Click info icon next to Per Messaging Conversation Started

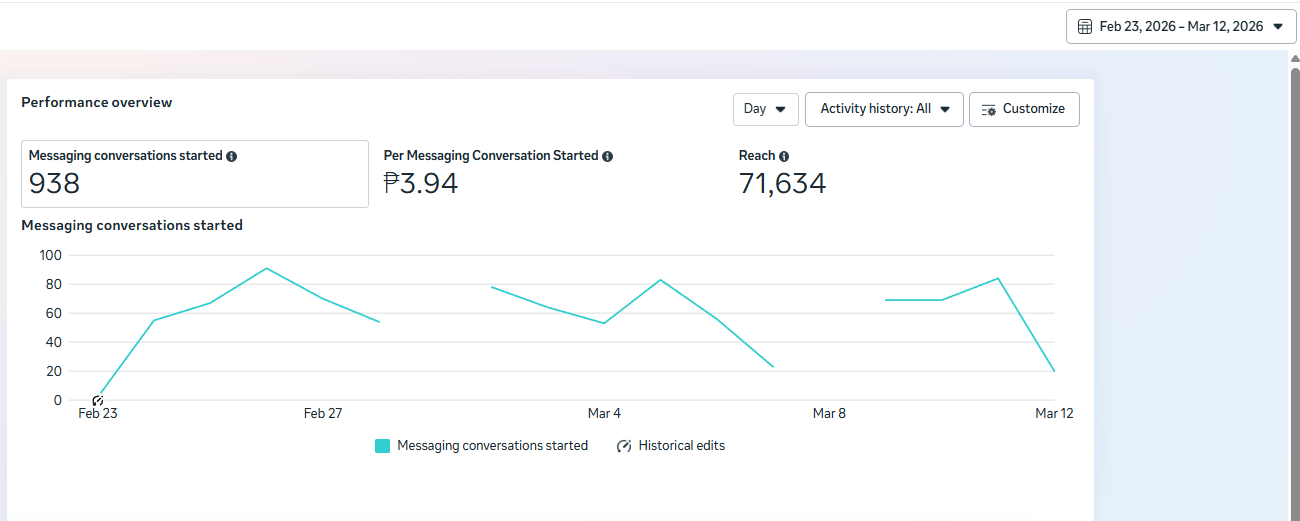pos(608,157)
